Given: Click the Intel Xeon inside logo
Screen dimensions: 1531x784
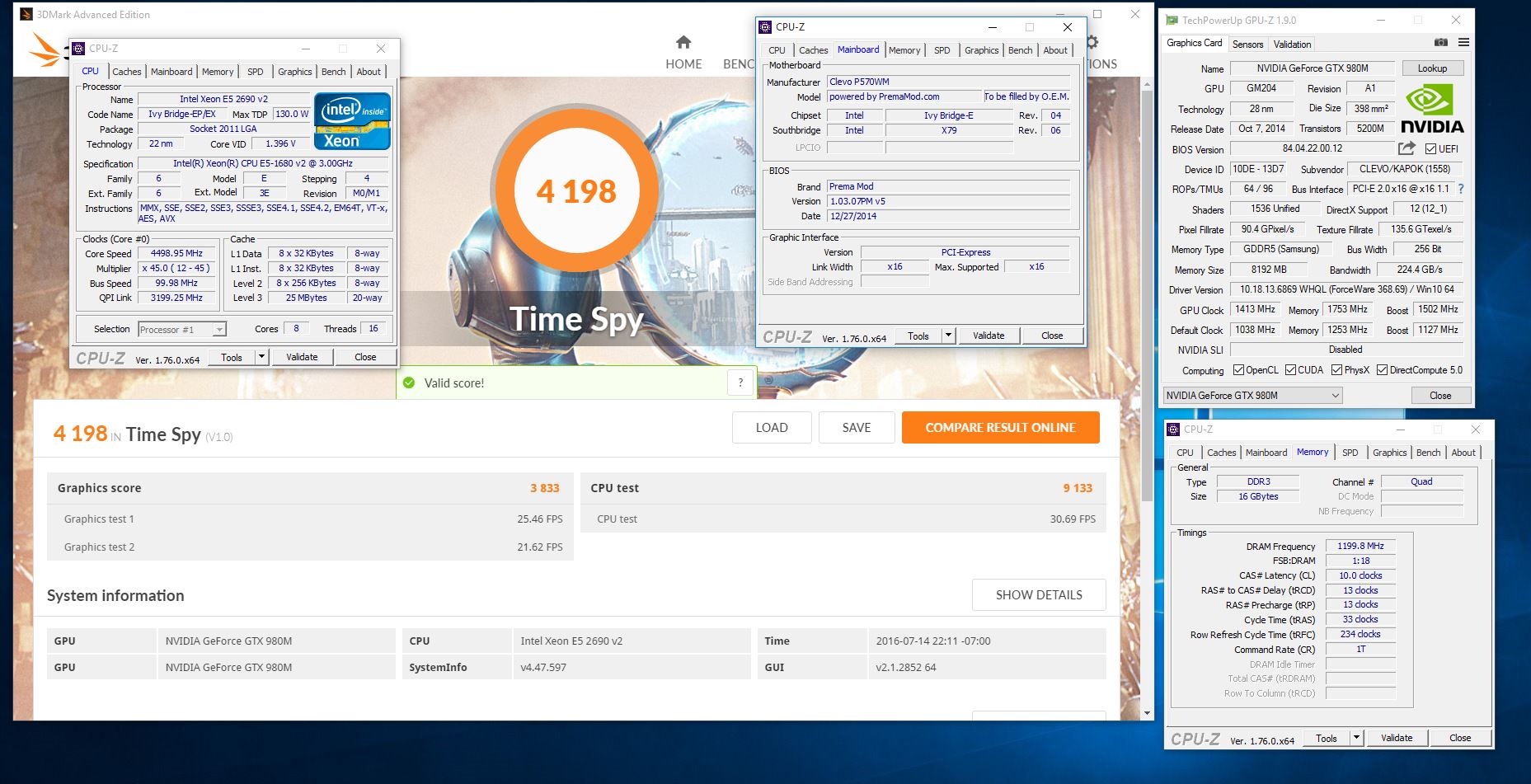Looking at the screenshot, I should [352, 121].
